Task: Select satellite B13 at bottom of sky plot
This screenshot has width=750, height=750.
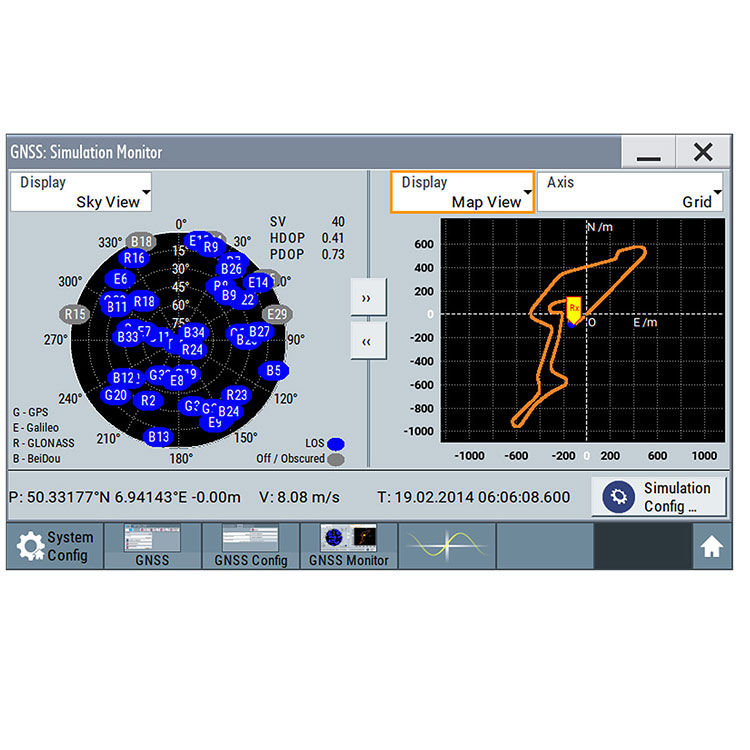Action: coord(158,436)
